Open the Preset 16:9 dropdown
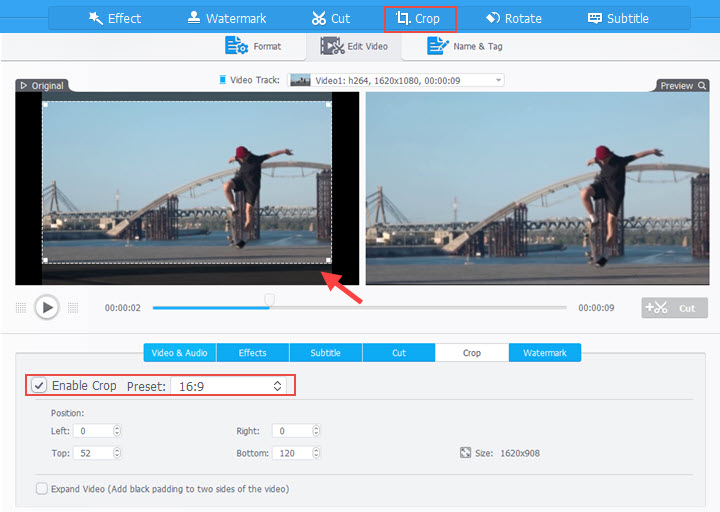The width and height of the screenshot is (720, 512). pos(228,386)
